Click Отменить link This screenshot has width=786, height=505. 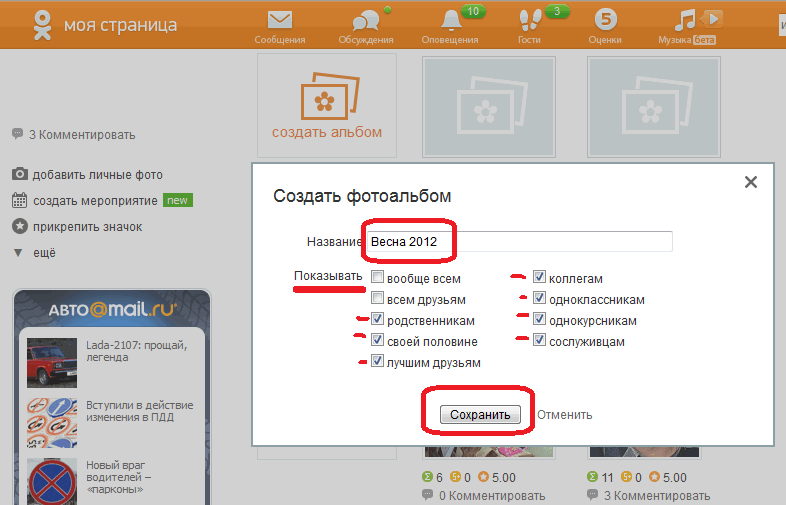click(x=564, y=415)
